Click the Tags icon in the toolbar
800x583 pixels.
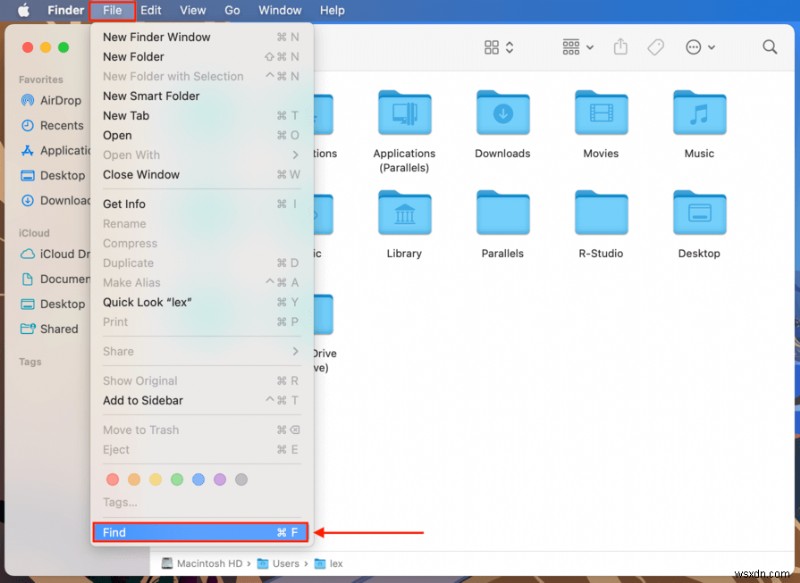tap(656, 46)
